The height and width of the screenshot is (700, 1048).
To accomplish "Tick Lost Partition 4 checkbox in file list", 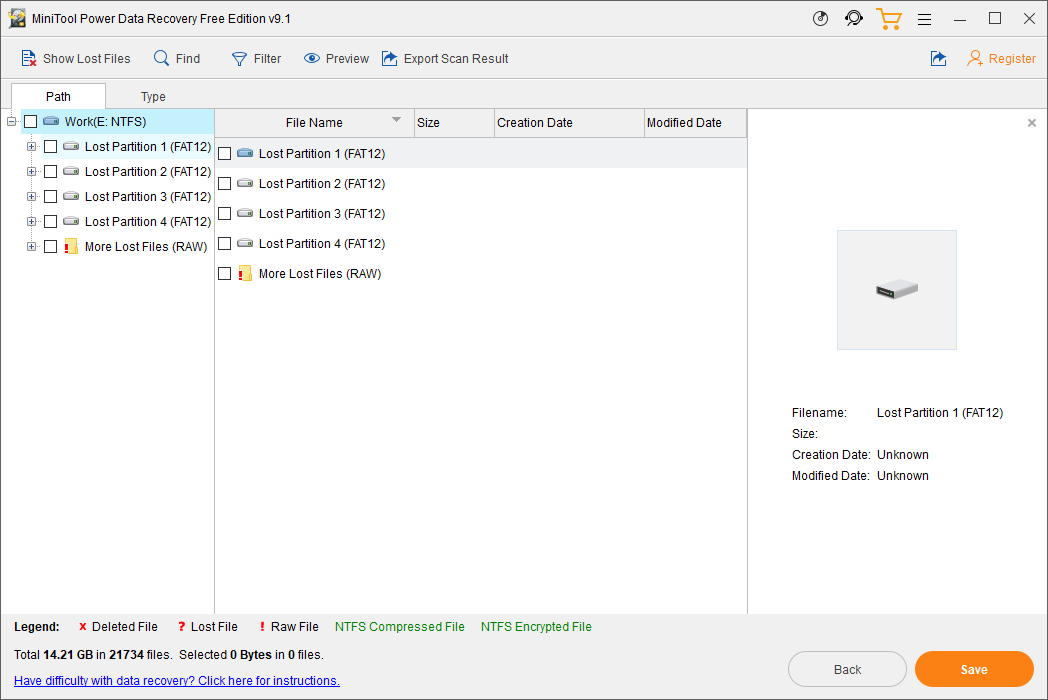I will pos(225,243).
